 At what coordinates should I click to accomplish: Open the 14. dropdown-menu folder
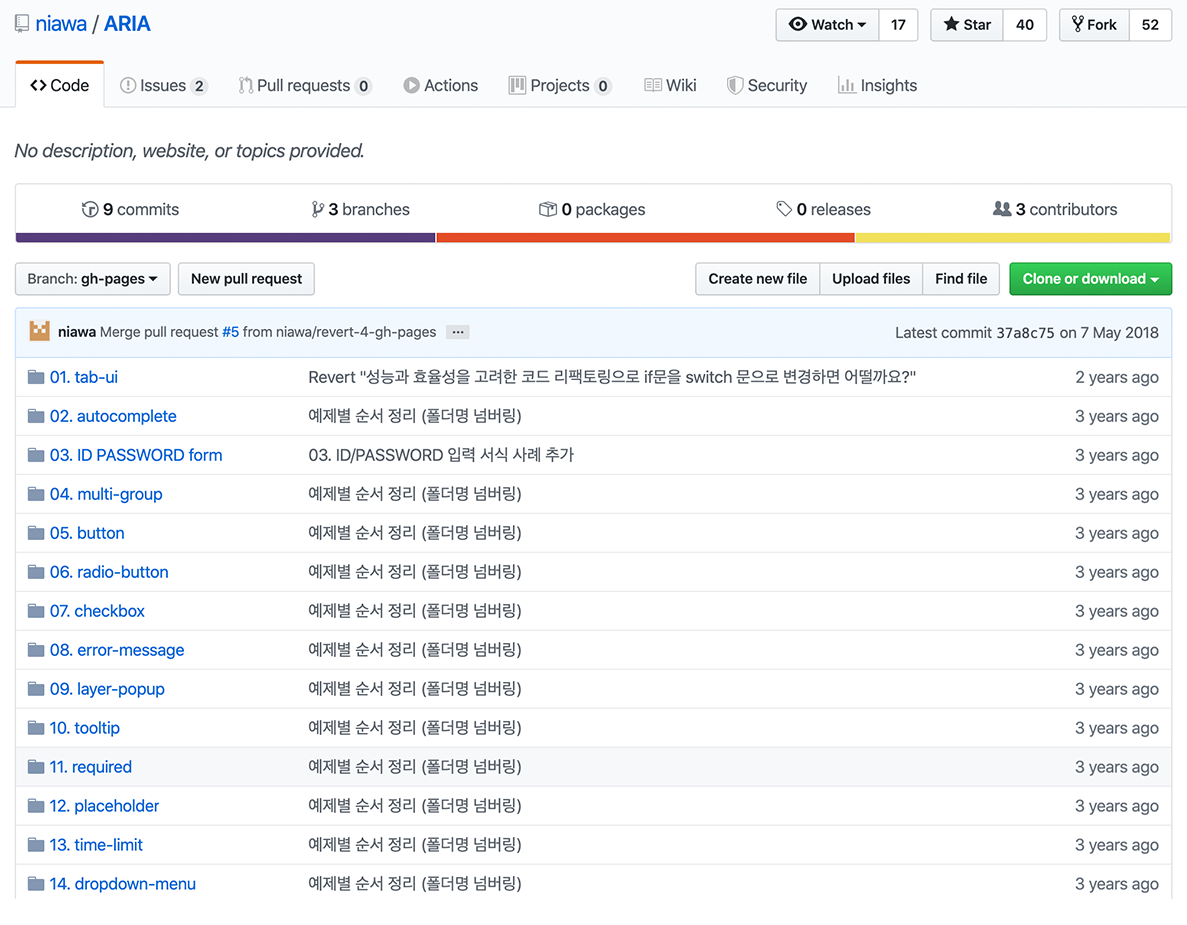(x=123, y=883)
